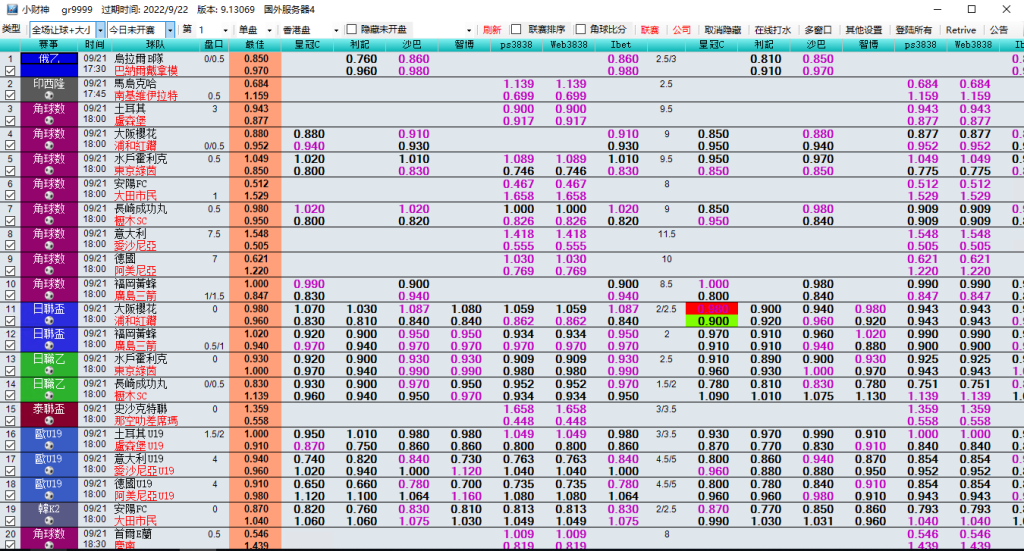The image size is (1024, 551).
Task: Click the 最佳 column header
Action: click(x=255, y=45)
